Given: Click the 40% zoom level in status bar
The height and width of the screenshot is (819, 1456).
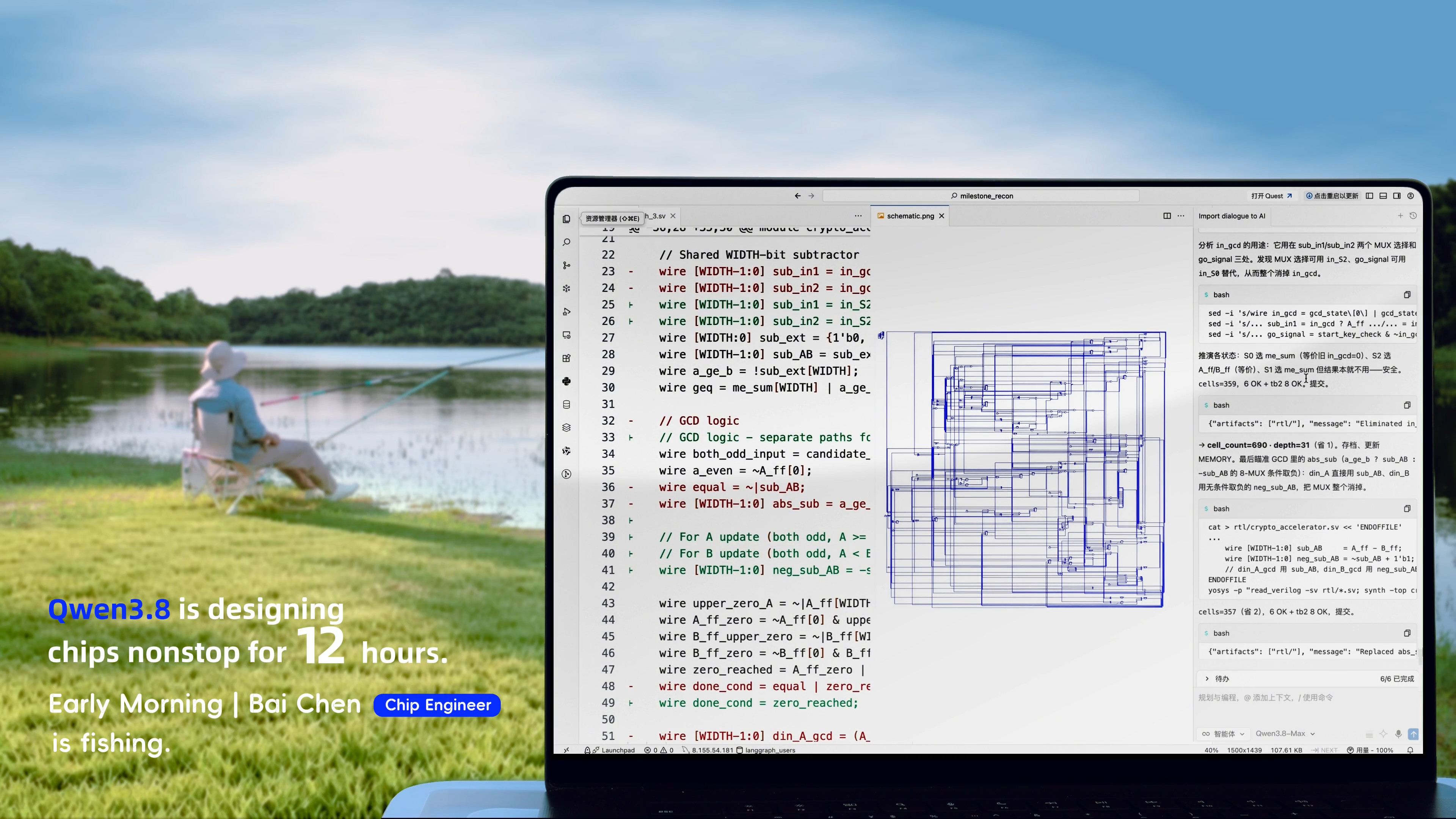Looking at the screenshot, I should pyautogui.click(x=1211, y=750).
